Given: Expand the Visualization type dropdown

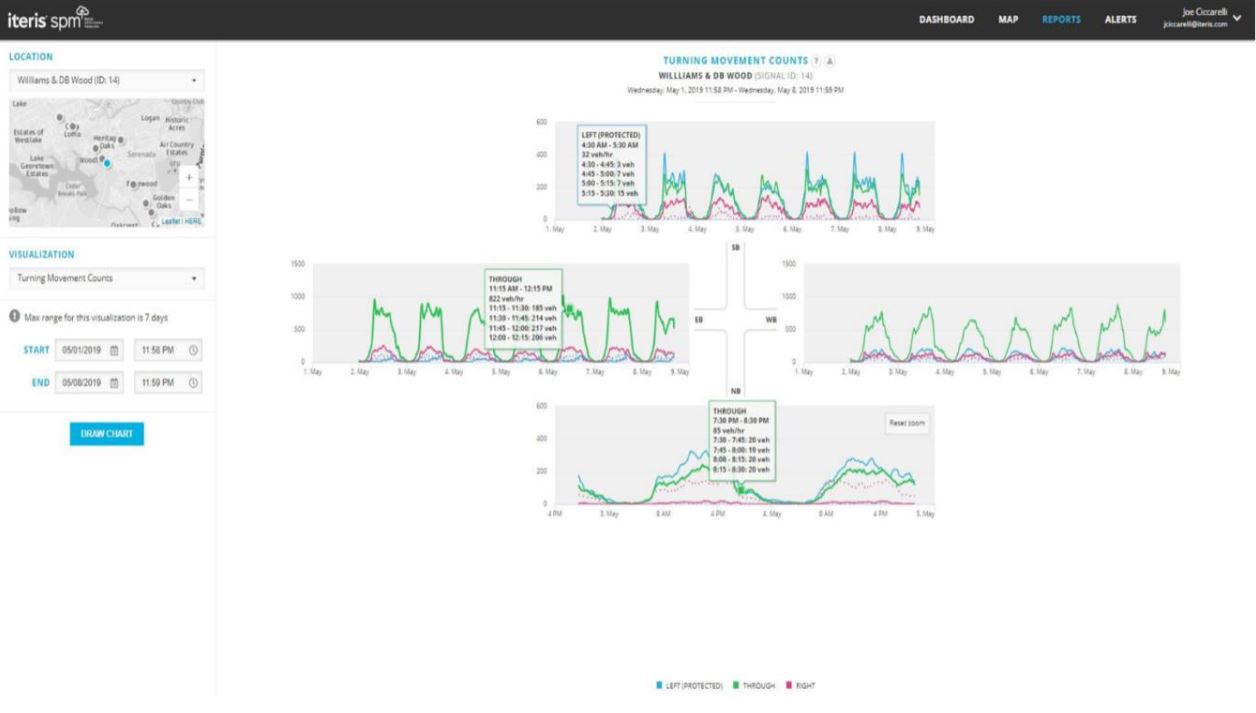Looking at the screenshot, I should point(106,278).
